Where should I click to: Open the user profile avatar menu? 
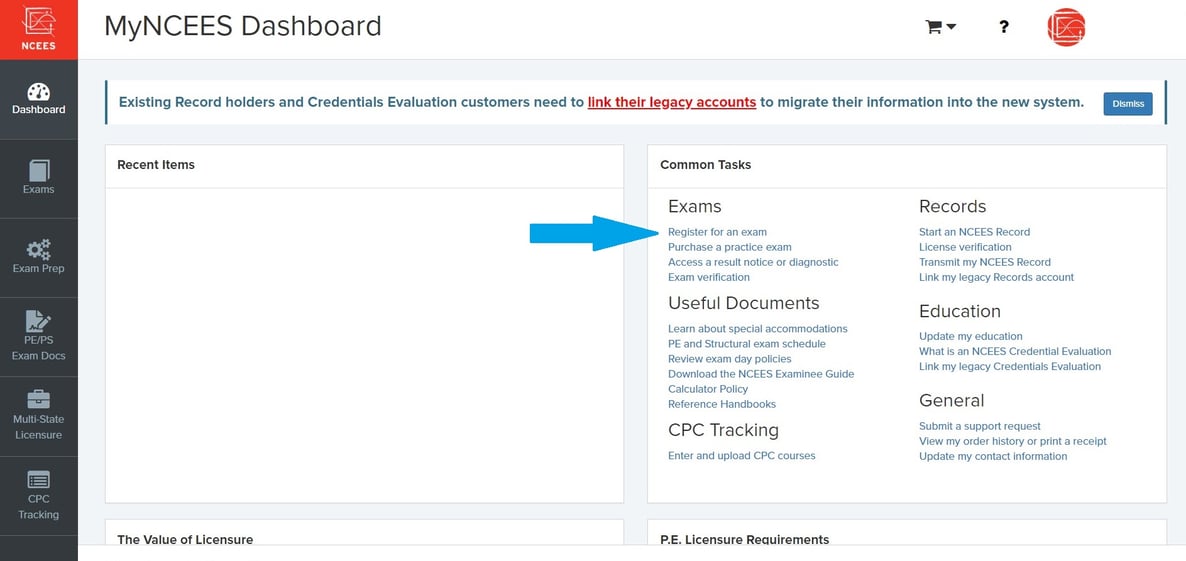(1066, 27)
